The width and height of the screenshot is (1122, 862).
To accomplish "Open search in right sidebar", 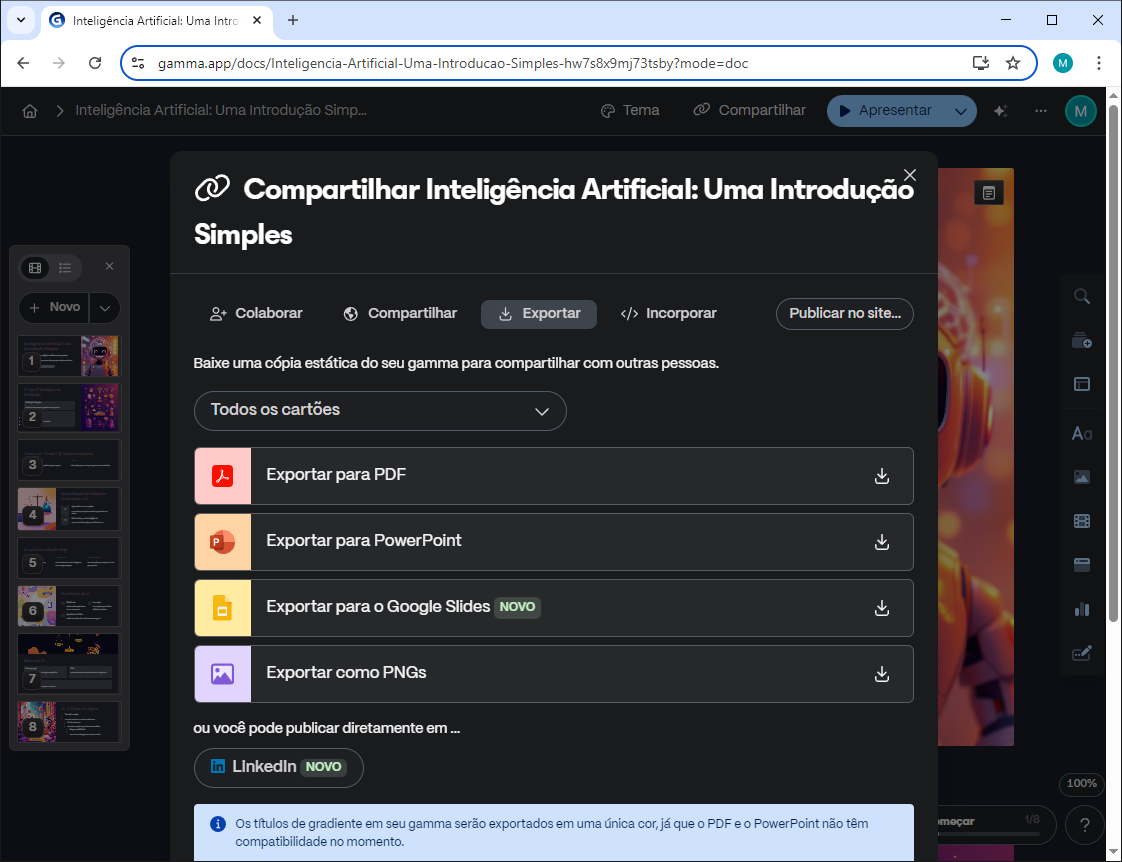I will [x=1081, y=296].
